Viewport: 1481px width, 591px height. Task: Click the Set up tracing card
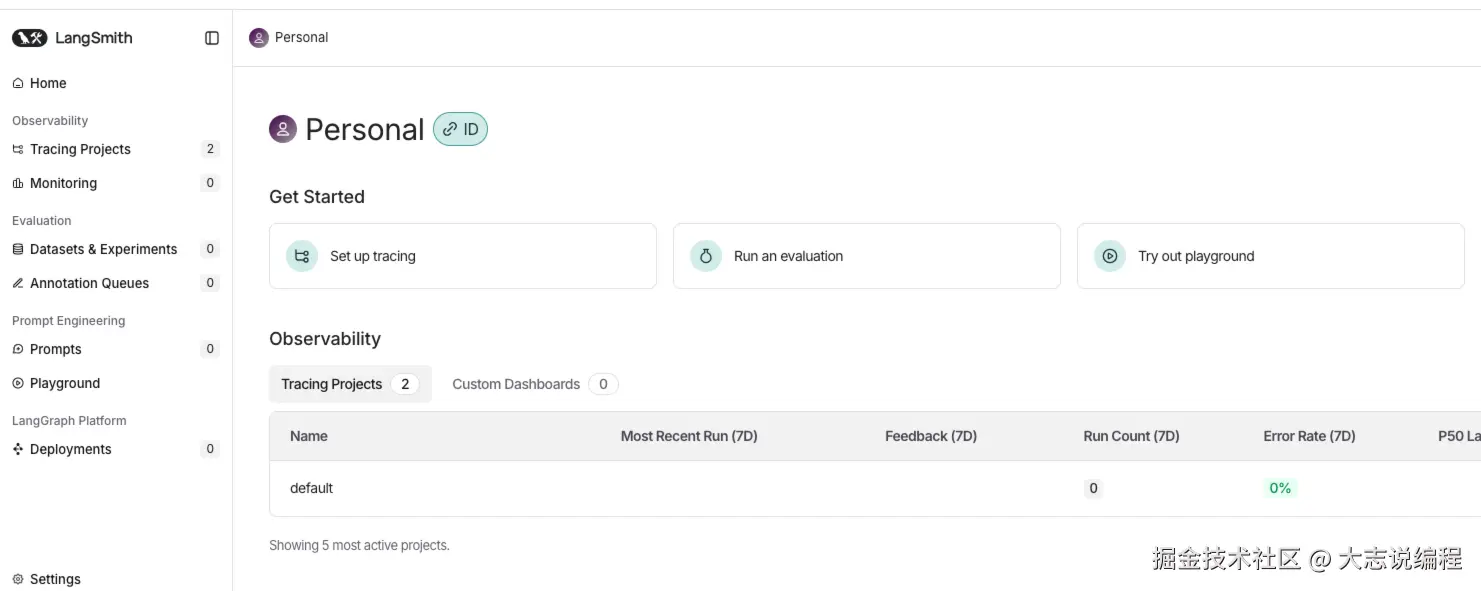point(462,256)
